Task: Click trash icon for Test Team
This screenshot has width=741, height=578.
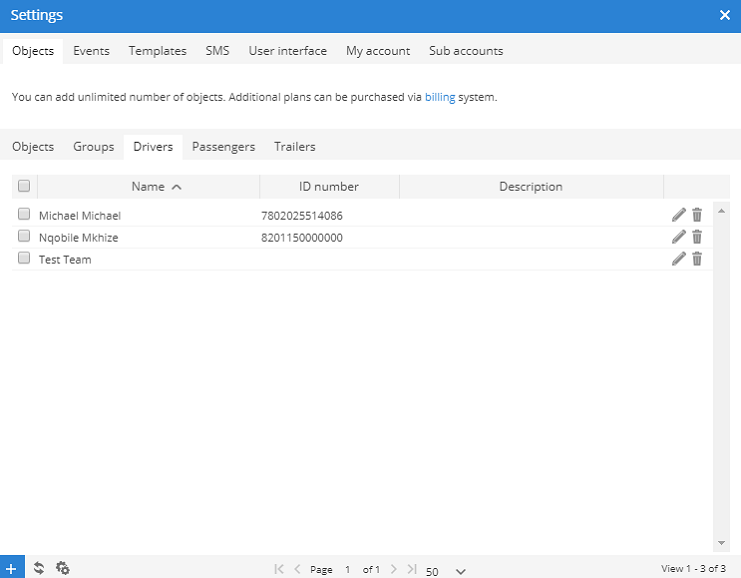Action: pos(697,259)
